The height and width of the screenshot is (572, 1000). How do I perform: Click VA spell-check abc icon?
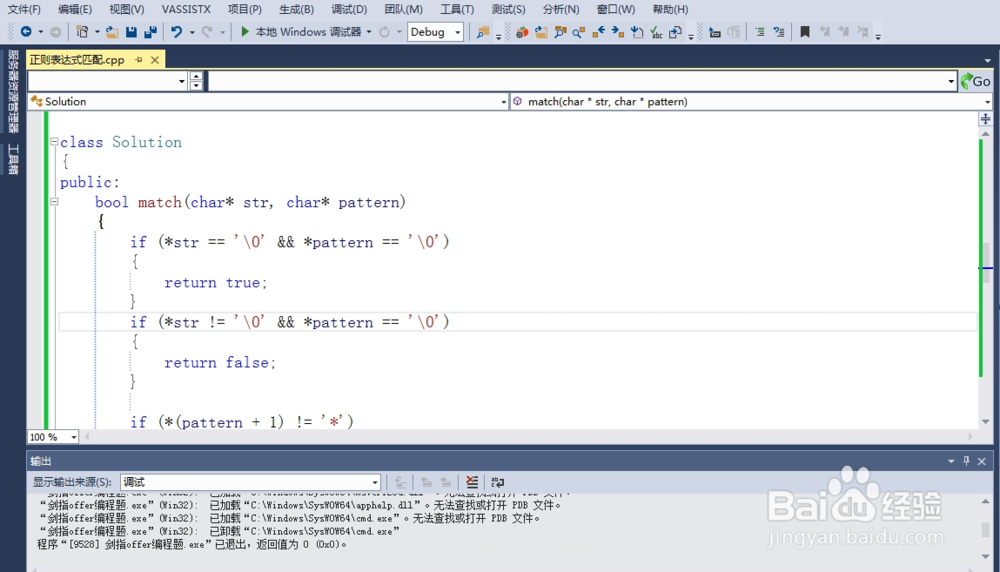[x=656, y=32]
